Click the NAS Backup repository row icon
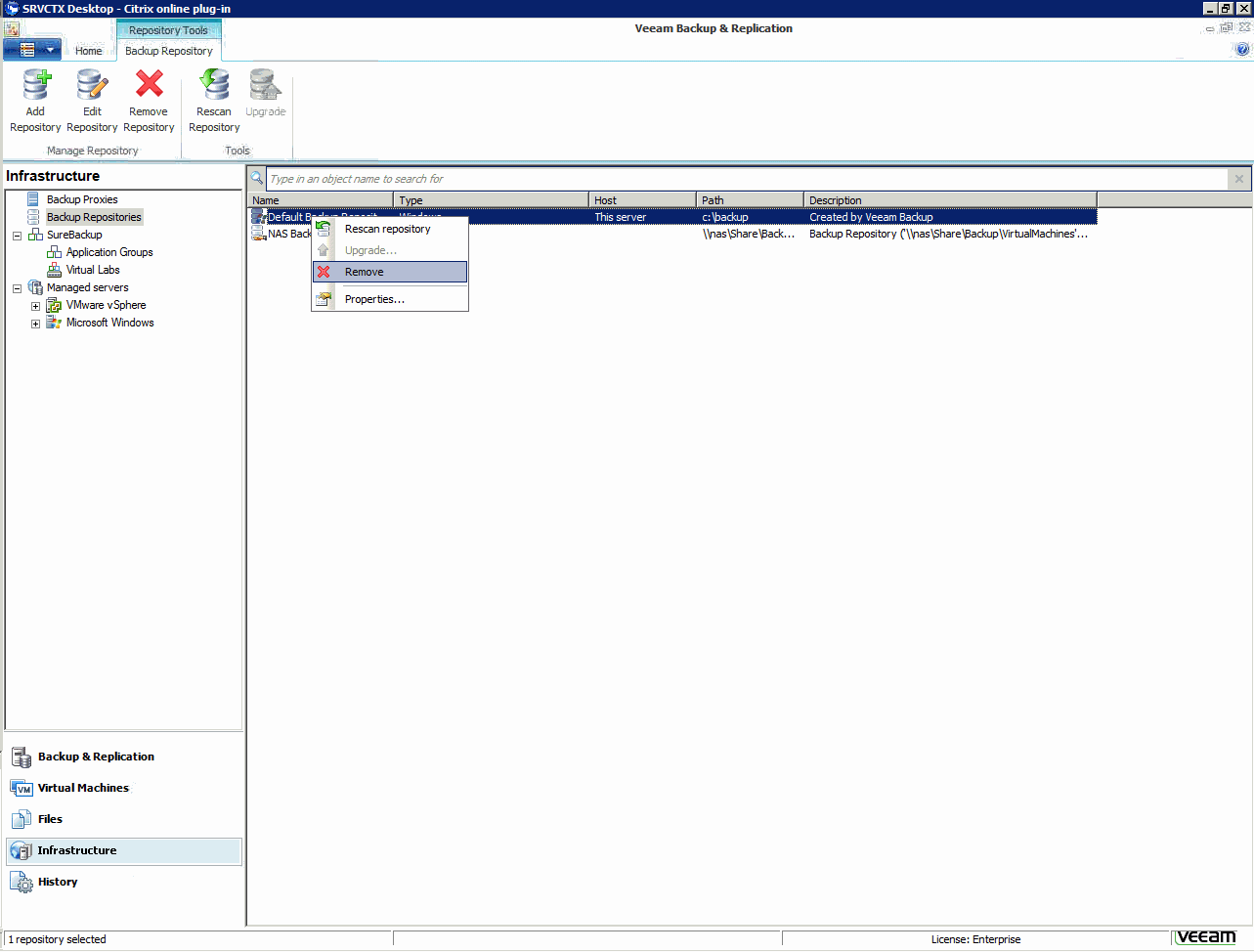Viewport: 1254px width, 952px height. [259, 234]
